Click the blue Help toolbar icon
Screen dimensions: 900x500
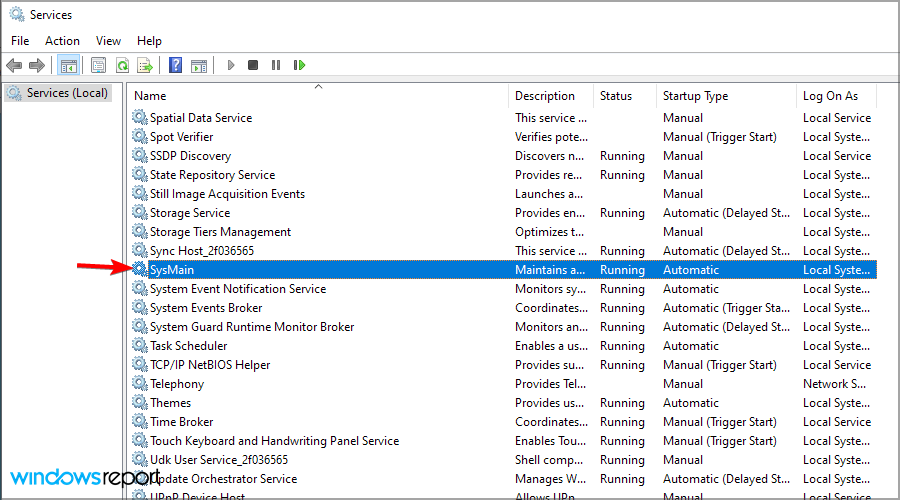pyautogui.click(x=175, y=65)
